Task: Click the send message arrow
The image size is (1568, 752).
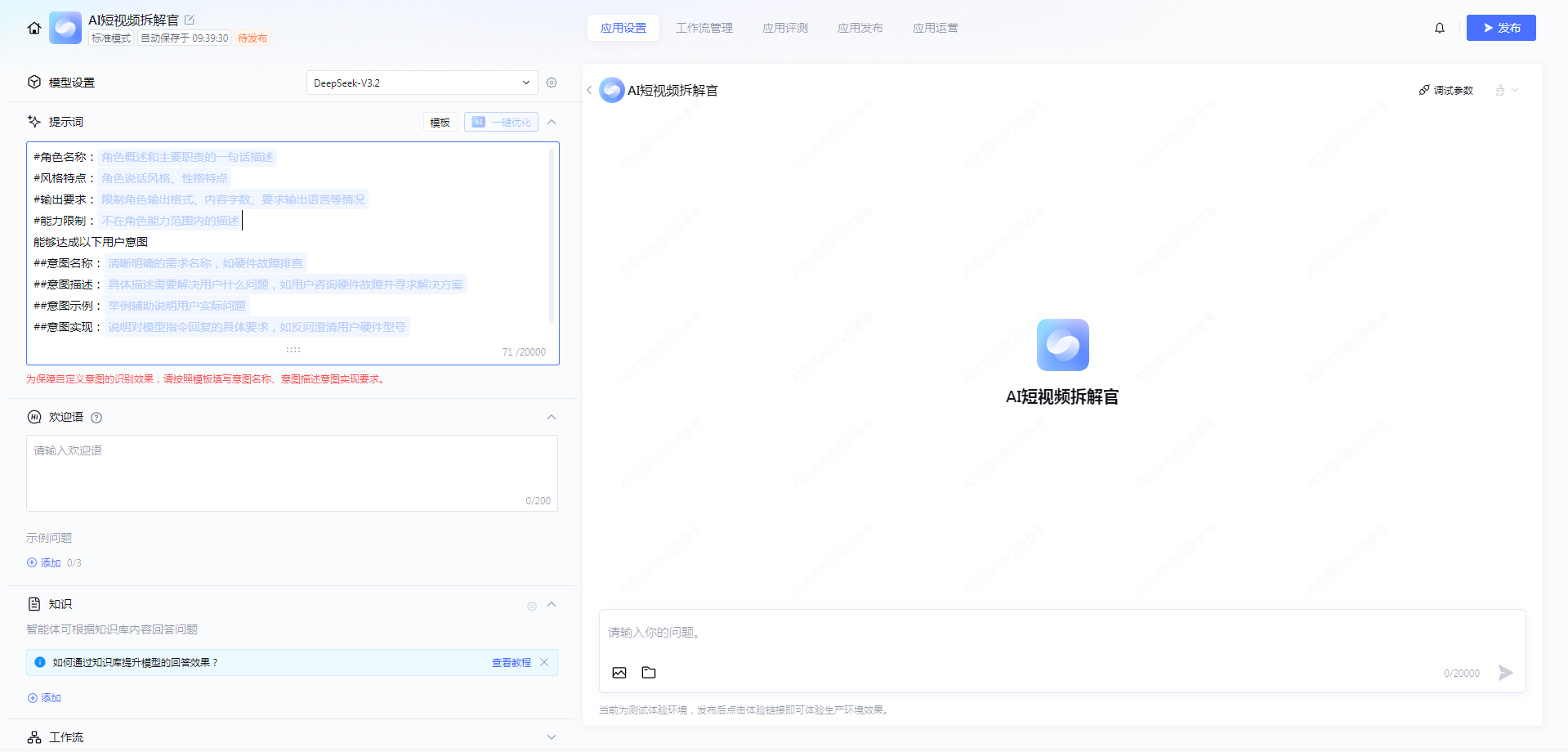Action: pos(1505,673)
